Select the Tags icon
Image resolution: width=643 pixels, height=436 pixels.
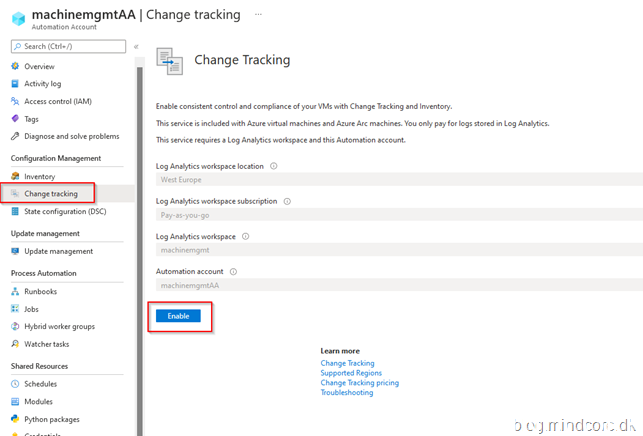pos(15,119)
